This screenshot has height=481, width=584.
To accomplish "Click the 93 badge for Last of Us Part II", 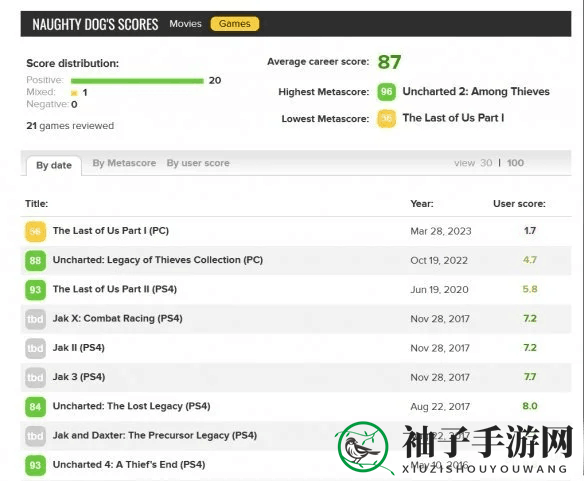I will click(x=35, y=290).
